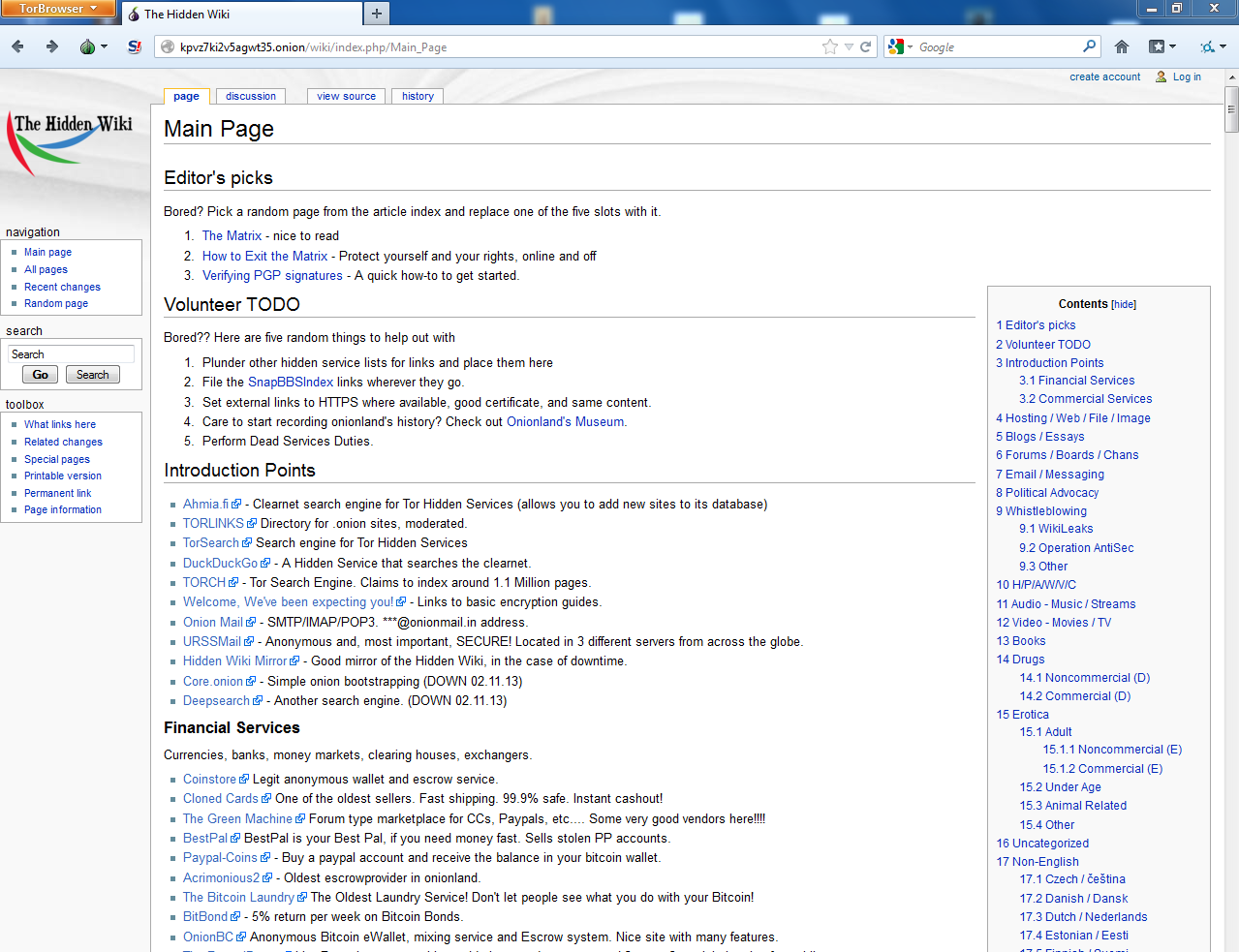1239x952 pixels.
Task: Open the DuckDuckGo hidden service link
Action: click(221, 563)
